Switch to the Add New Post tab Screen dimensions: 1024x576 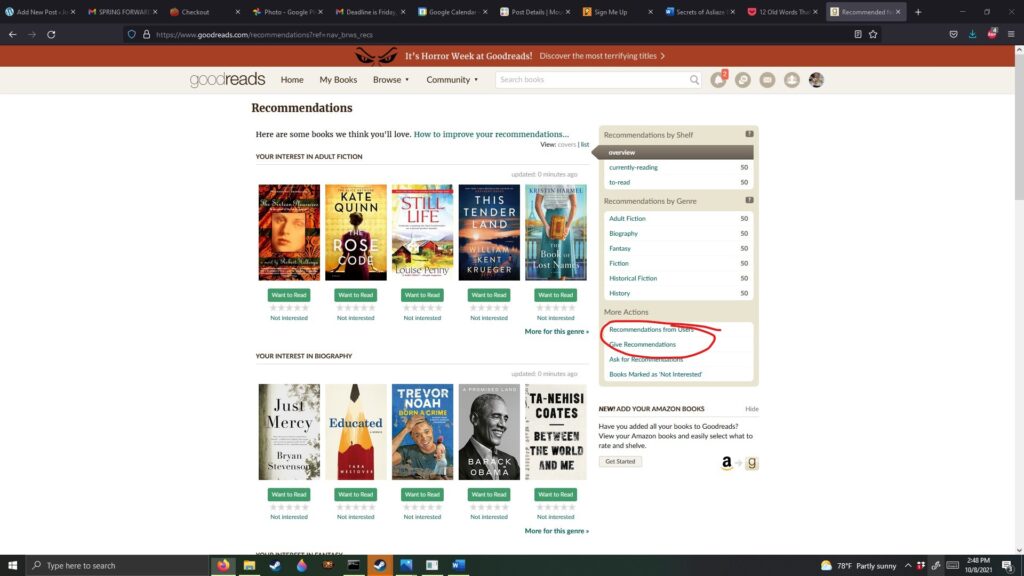[39, 12]
